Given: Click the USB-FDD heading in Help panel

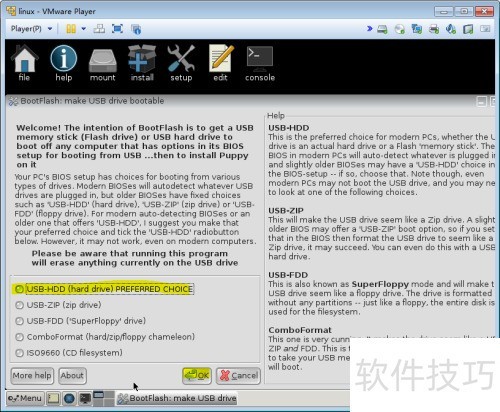Looking at the screenshot, I should (x=288, y=275).
